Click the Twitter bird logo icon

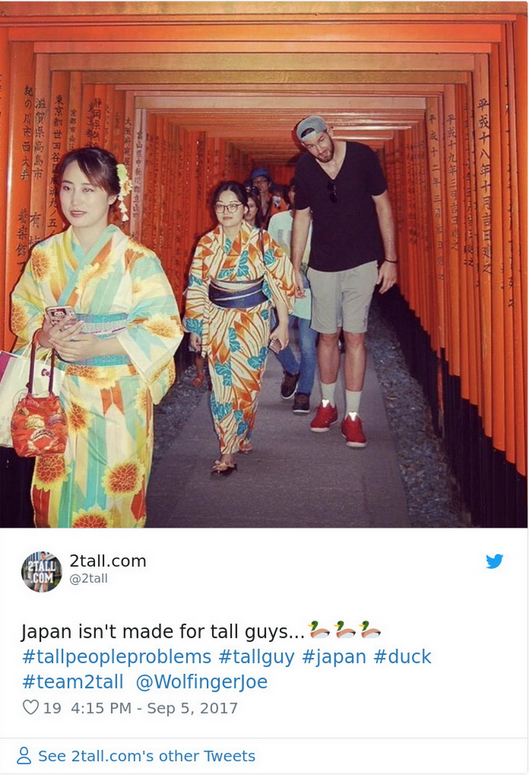click(494, 561)
